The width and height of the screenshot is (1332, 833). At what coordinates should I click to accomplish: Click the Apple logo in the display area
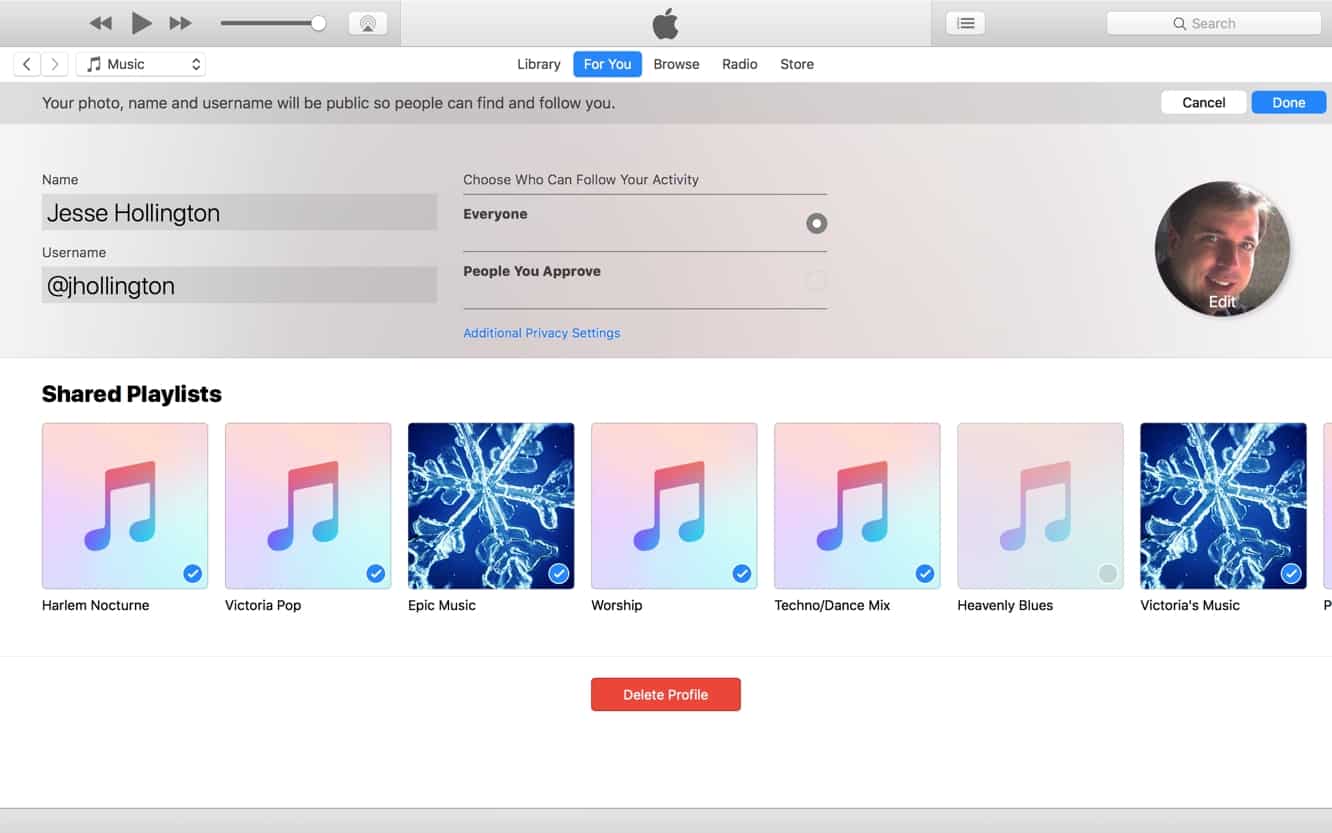coord(665,23)
